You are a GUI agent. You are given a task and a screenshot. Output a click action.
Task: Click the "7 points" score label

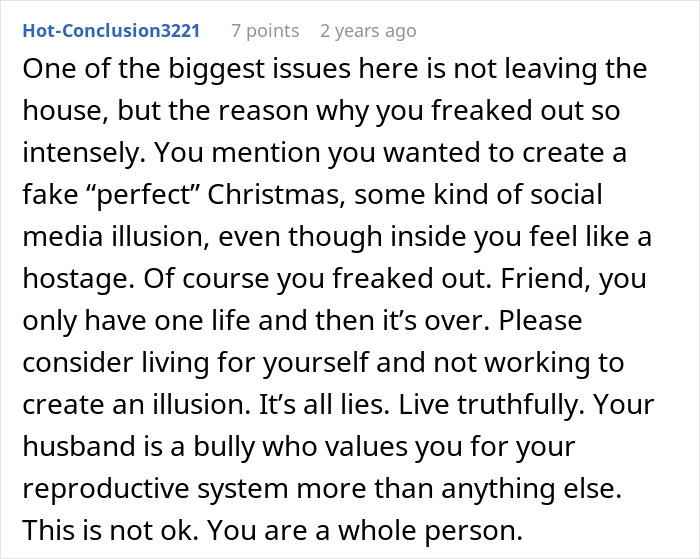point(265,31)
